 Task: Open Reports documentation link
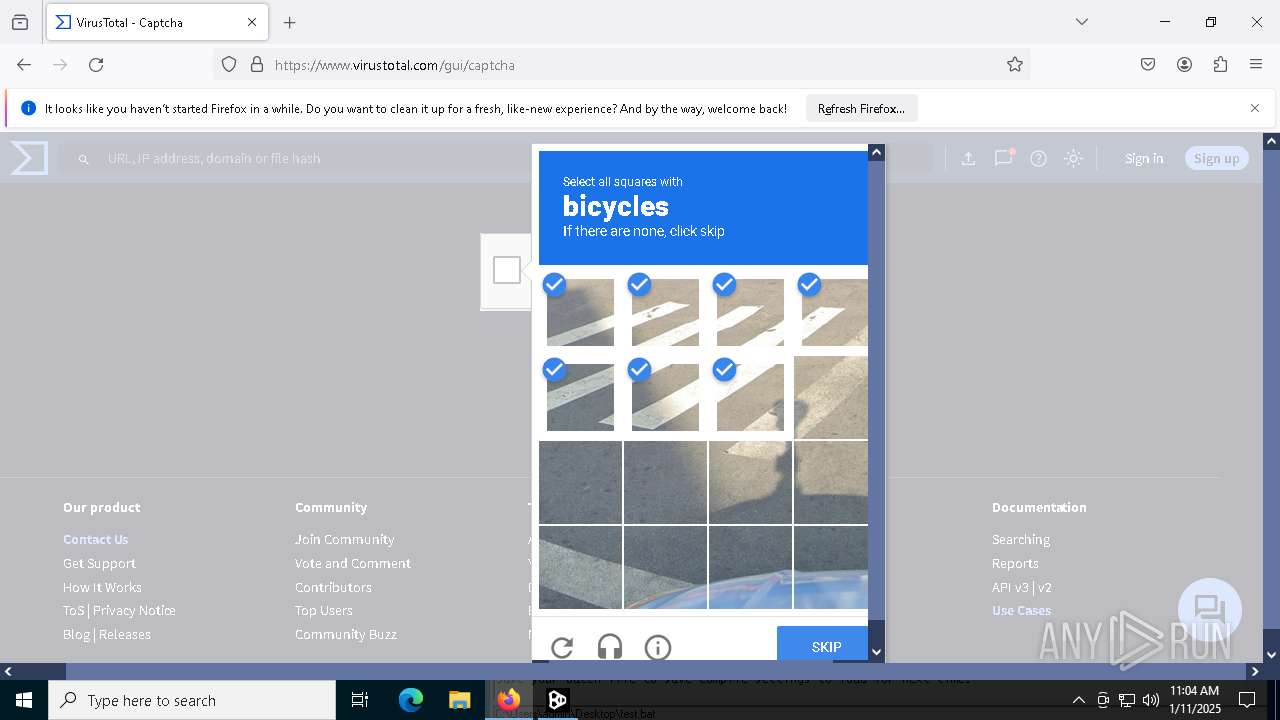(x=1015, y=563)
